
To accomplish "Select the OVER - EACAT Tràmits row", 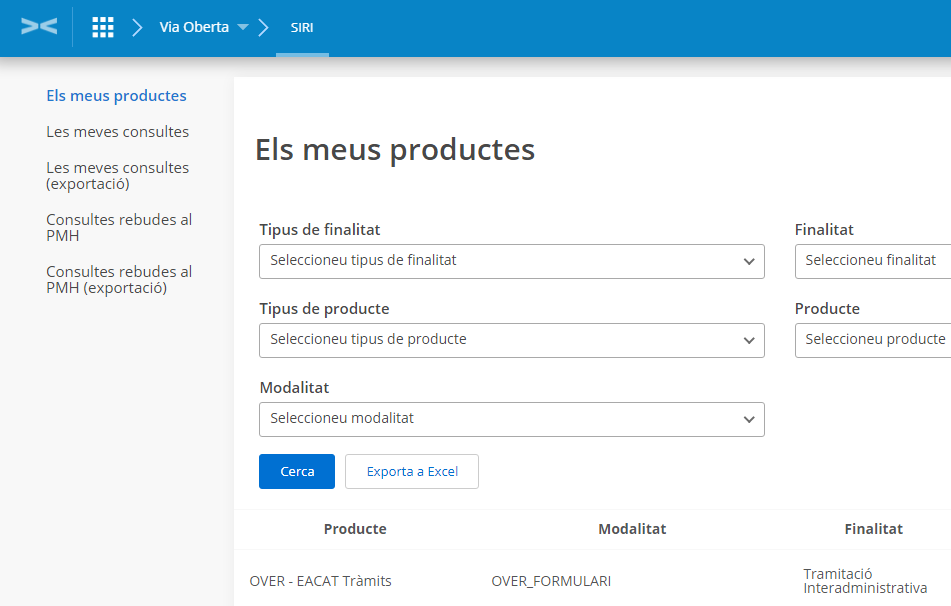I will 320,581.
